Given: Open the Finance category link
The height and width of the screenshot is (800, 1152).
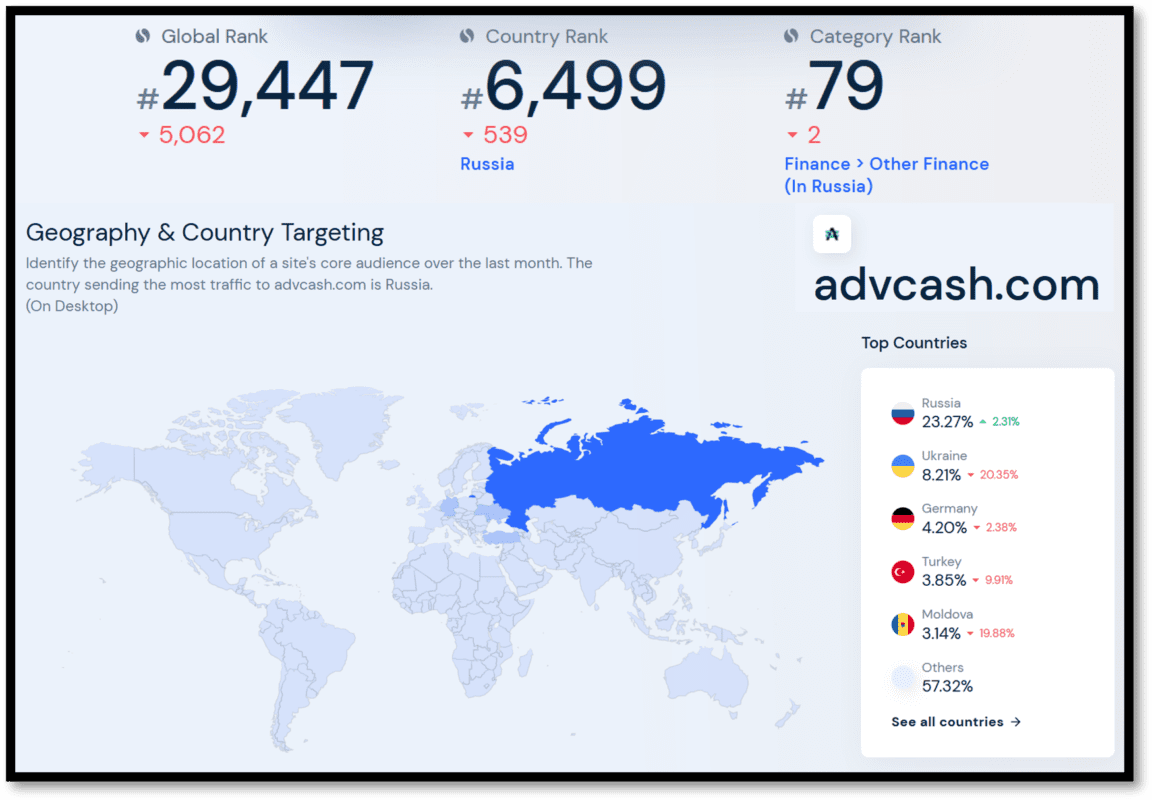Looking at the screenshot, I should [817, 164].
